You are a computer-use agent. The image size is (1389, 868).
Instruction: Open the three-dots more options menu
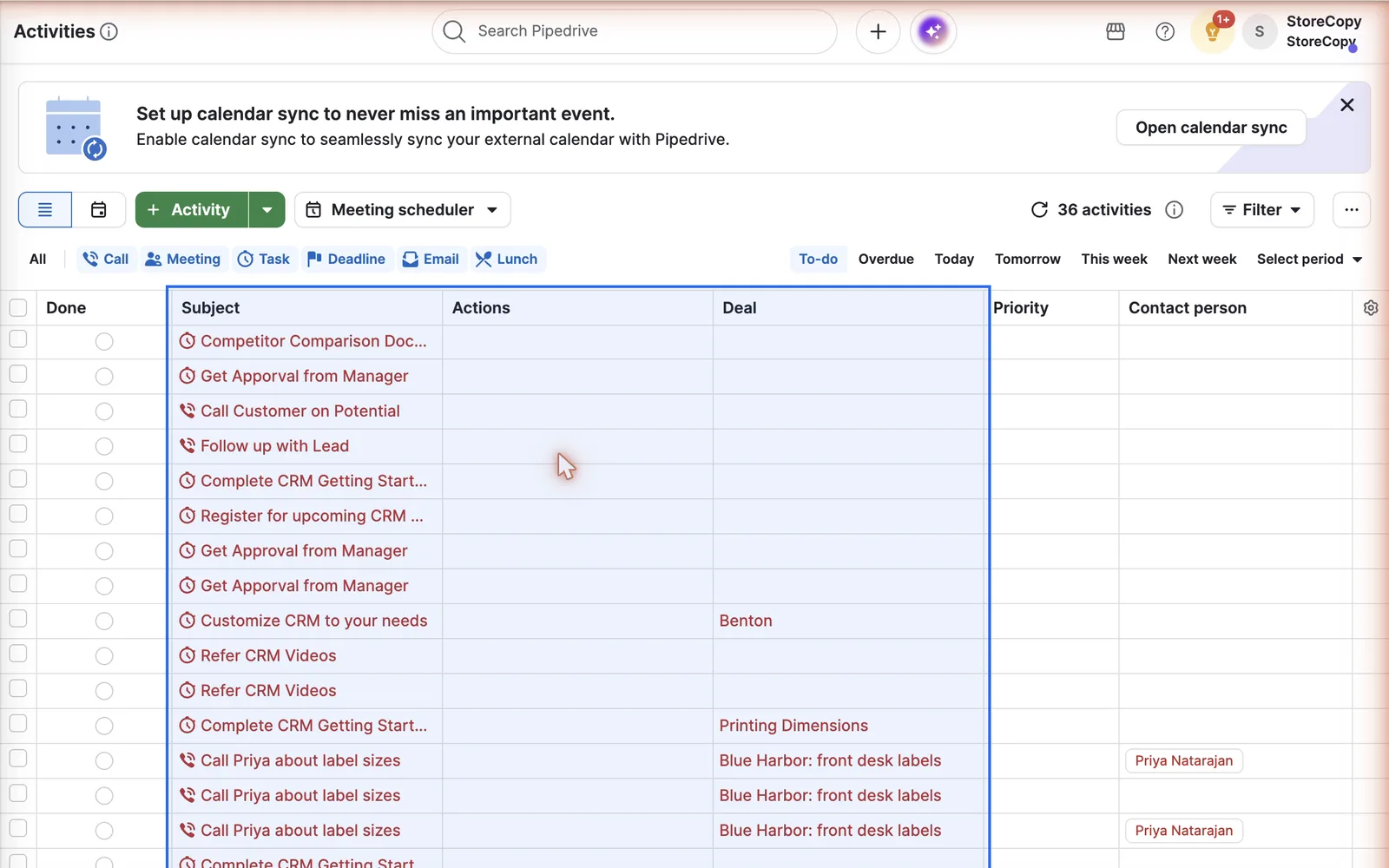point(1351,209)
